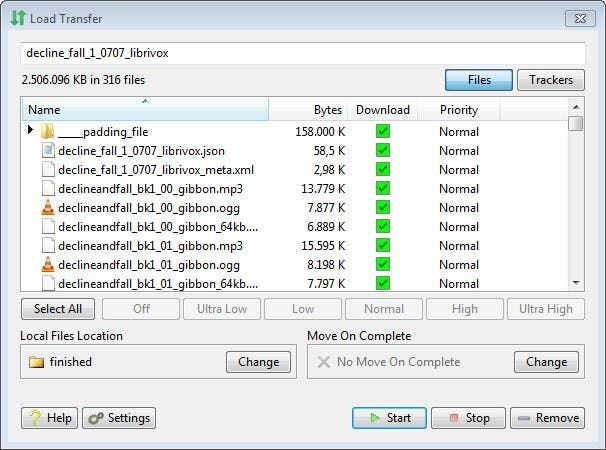Uncheck download for declineandfall_bk1_01_gibbon.mp3
Viewport: 606px width, 450px height.
coord(383,245)
